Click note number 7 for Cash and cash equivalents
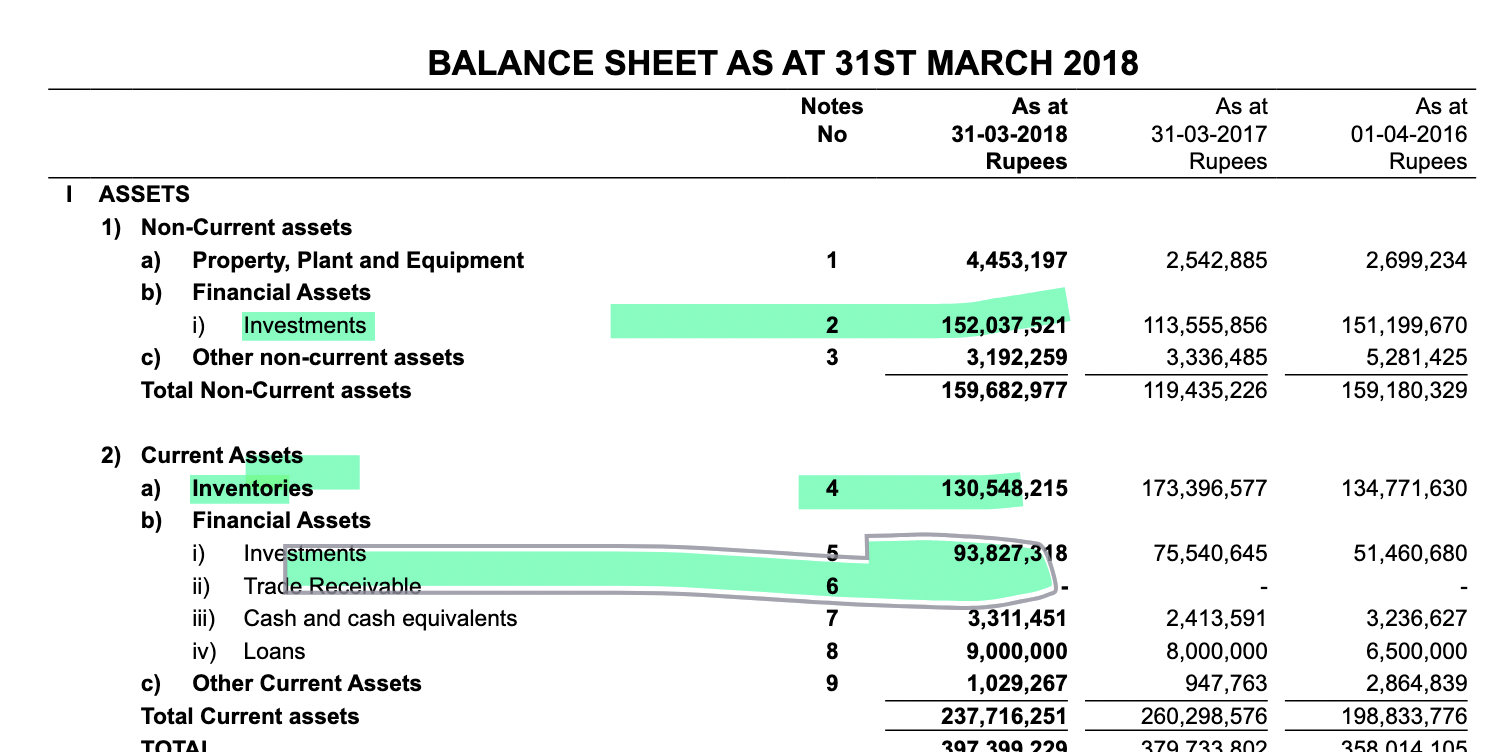 tap(832, 619)
